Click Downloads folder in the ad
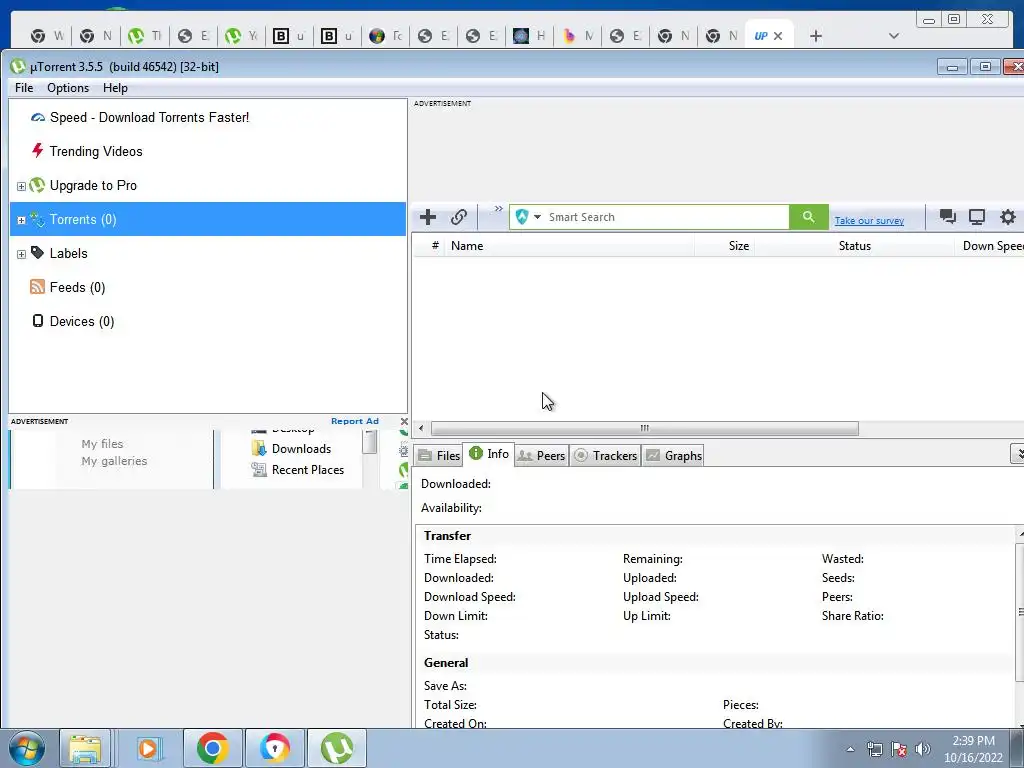This screenshot has width=1024, height=768. tap(301, 449)
